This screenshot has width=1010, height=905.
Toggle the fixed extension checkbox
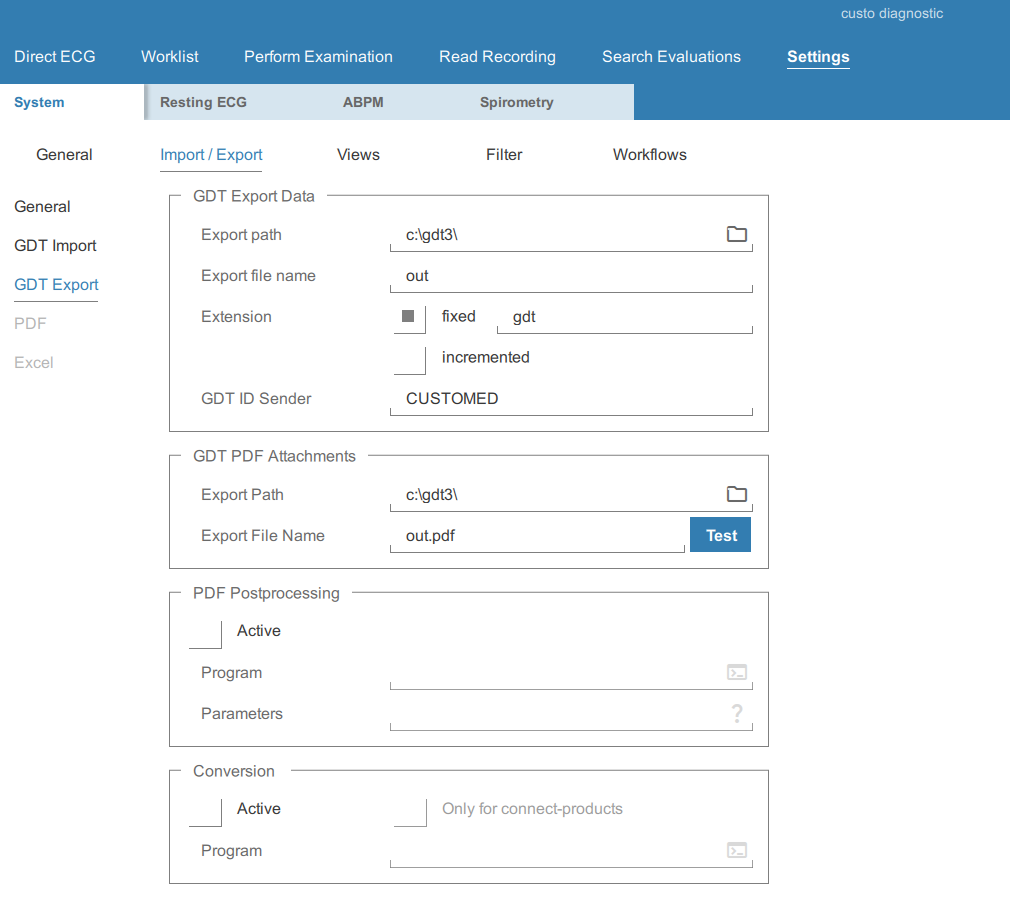tap(409, 317)
